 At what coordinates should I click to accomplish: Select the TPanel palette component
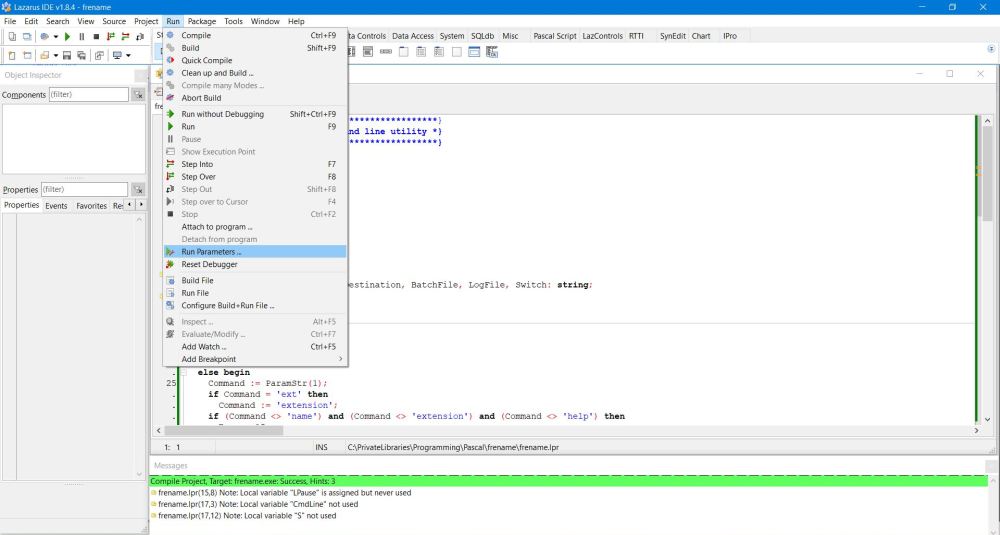457,52
